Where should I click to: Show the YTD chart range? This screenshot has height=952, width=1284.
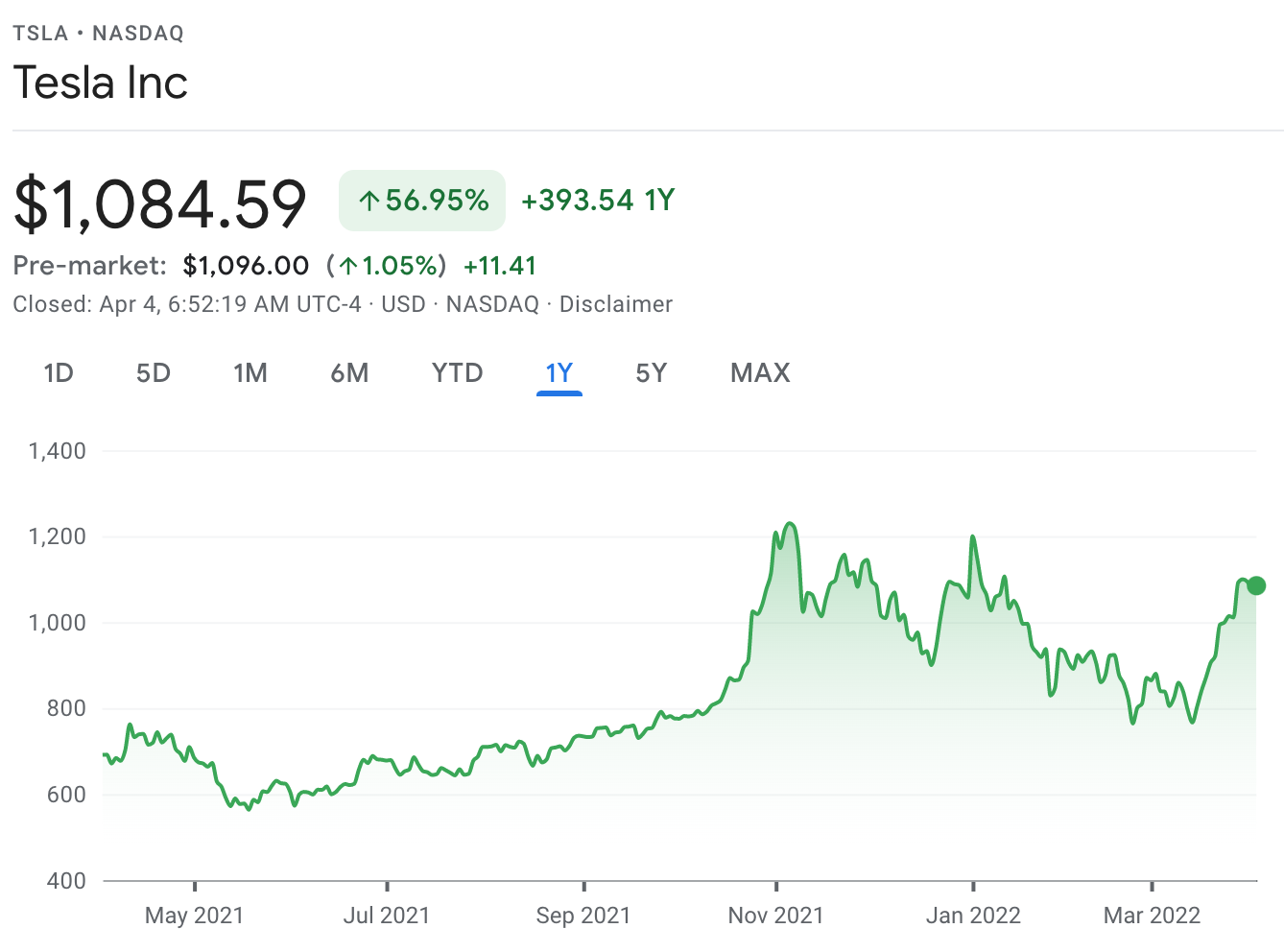pos(458,372)
